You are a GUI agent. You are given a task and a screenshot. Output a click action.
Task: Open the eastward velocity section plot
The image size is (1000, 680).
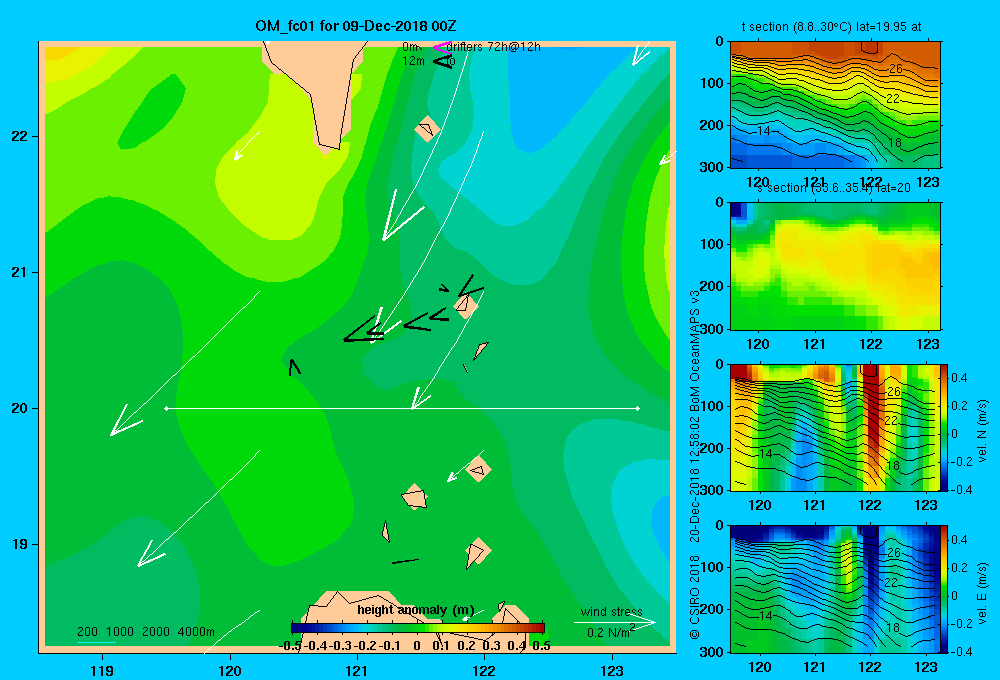[x=835, y=589]
